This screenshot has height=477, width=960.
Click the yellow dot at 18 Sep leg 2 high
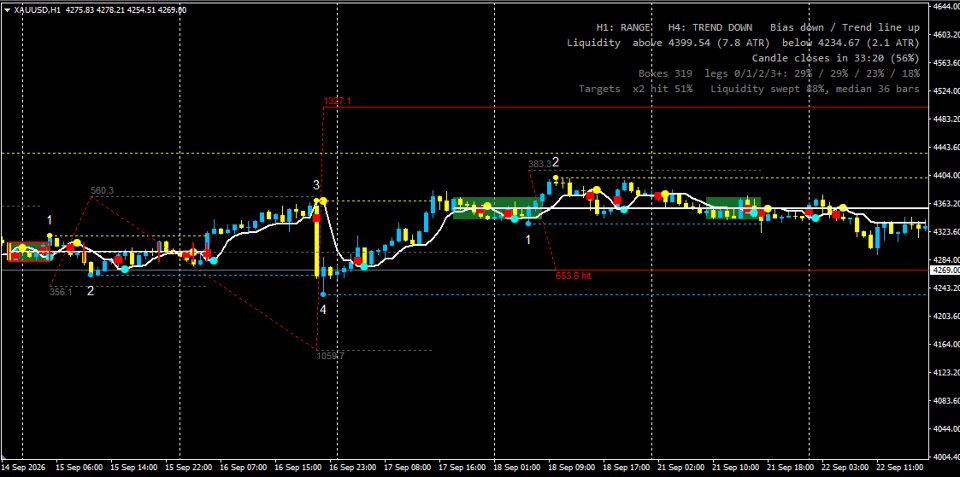point(555,178)
